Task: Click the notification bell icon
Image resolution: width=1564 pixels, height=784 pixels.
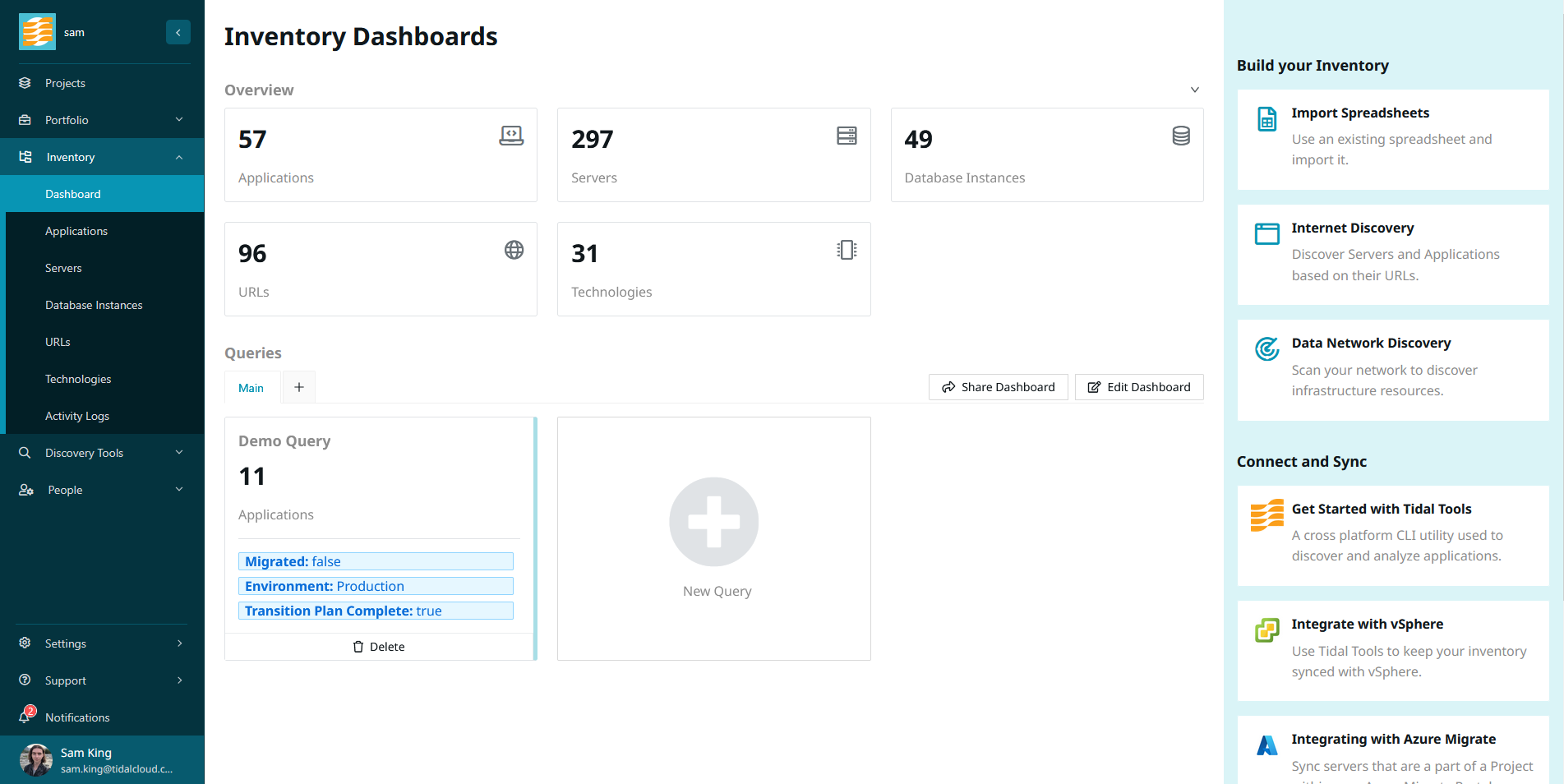Action: pos(25,717)
